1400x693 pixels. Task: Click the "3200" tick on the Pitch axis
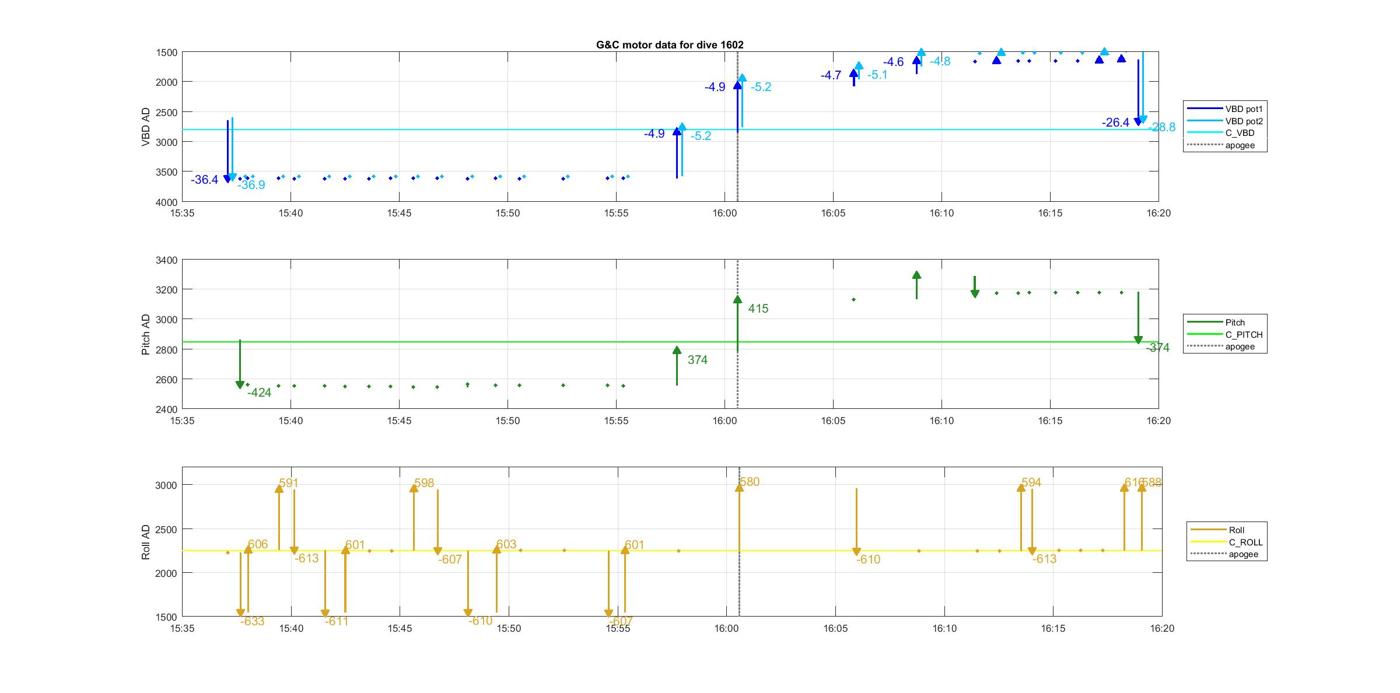pyautogui.click(x=167, y=290)
